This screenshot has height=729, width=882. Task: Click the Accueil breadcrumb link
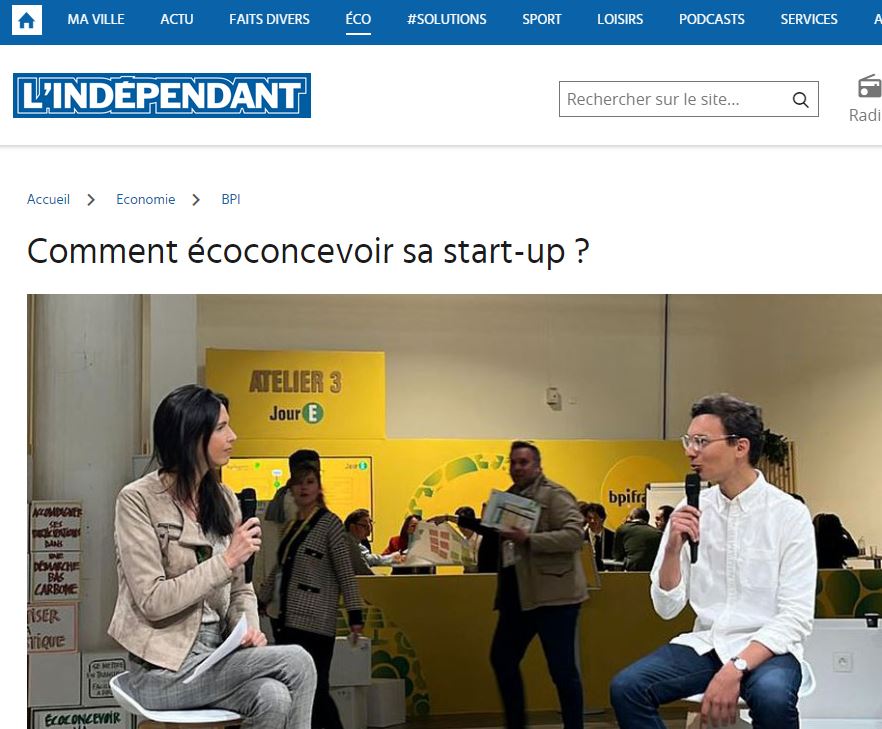point(48,200)
